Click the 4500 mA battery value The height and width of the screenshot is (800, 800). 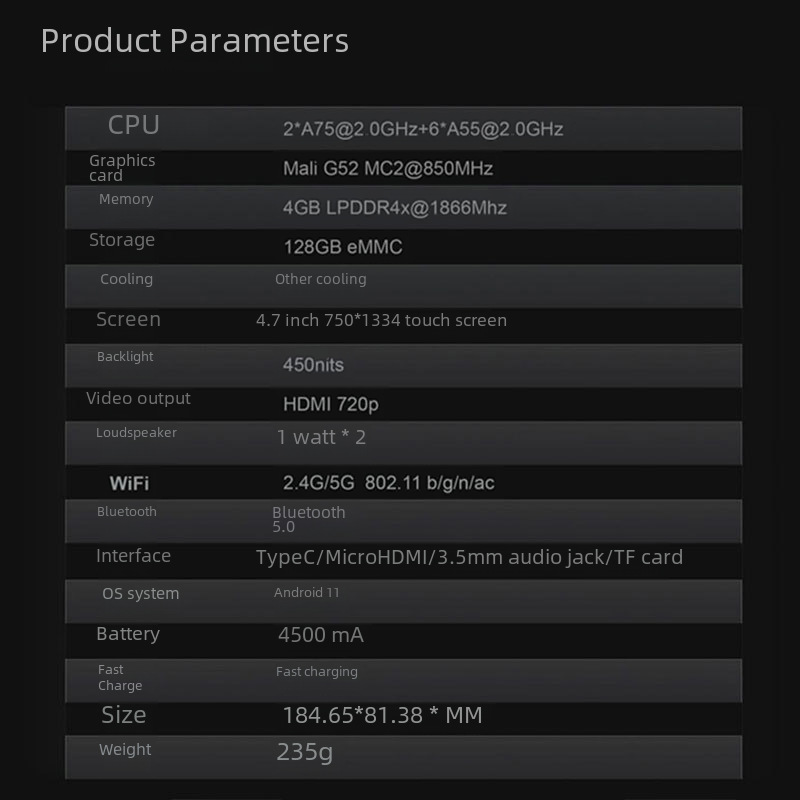[x=320, y=635]
